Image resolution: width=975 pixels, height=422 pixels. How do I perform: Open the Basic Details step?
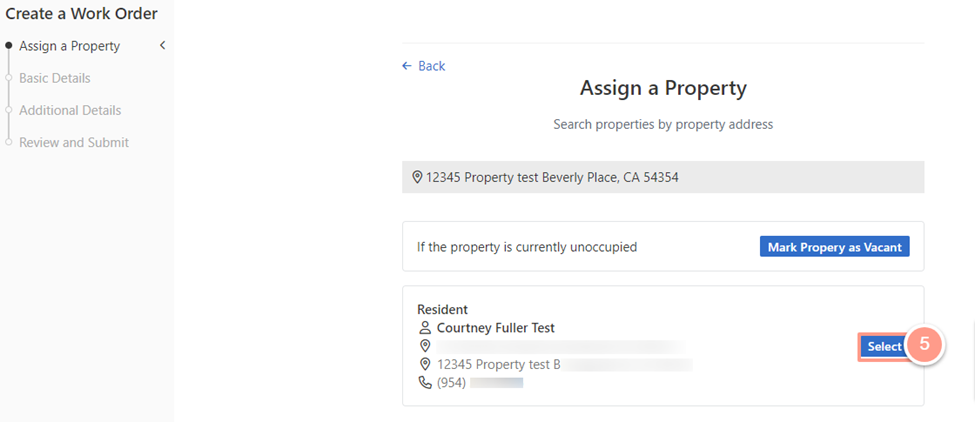tap(55, 78)
